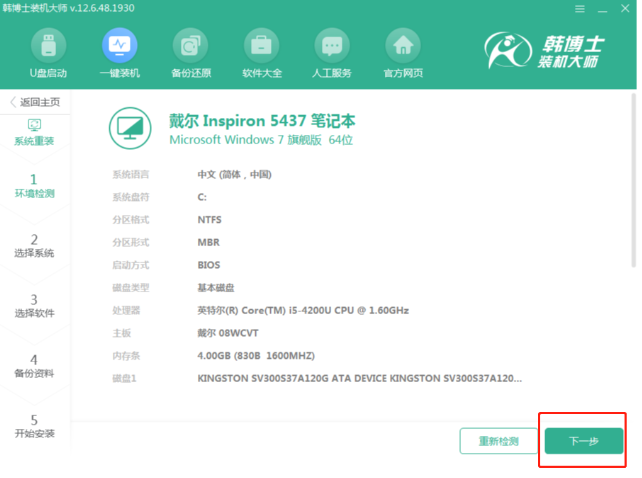Click the 系统语言 value 中文 (简体，中国)

235,174
